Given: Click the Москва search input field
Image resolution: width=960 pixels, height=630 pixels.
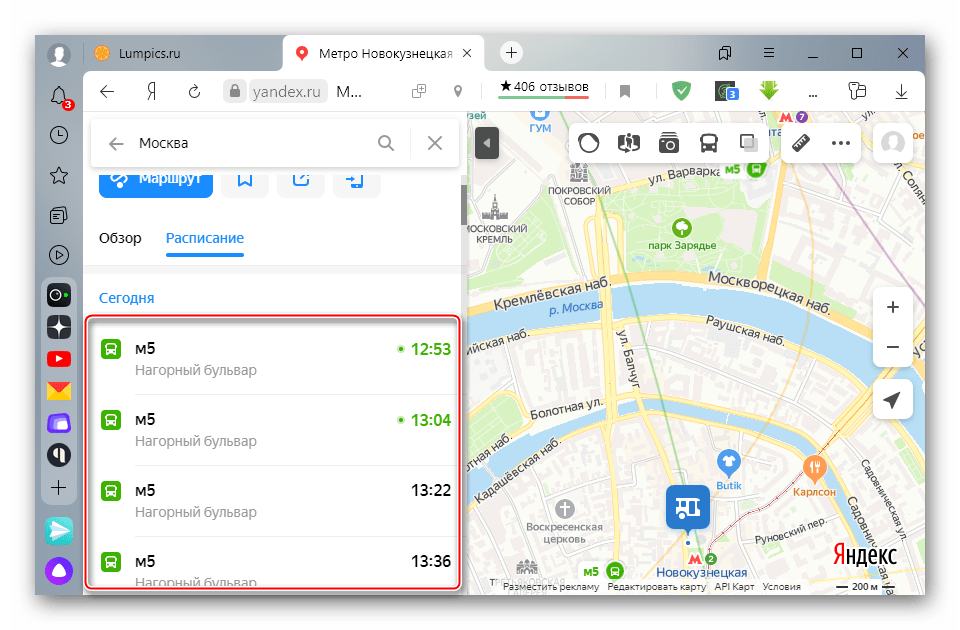Looking at the screenshot, I should 250,143.
